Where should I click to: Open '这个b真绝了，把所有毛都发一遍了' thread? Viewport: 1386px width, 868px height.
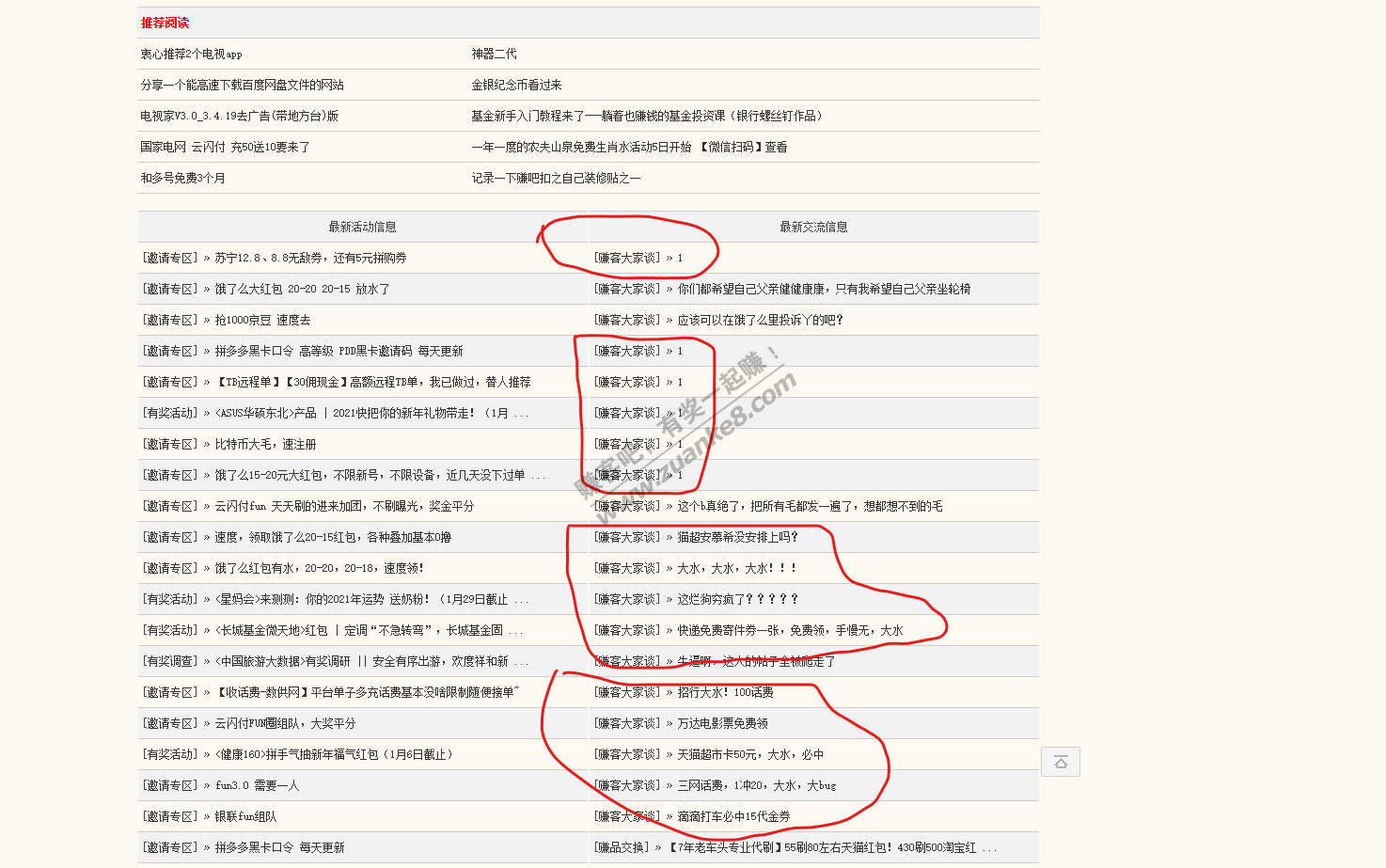point(811,506)
